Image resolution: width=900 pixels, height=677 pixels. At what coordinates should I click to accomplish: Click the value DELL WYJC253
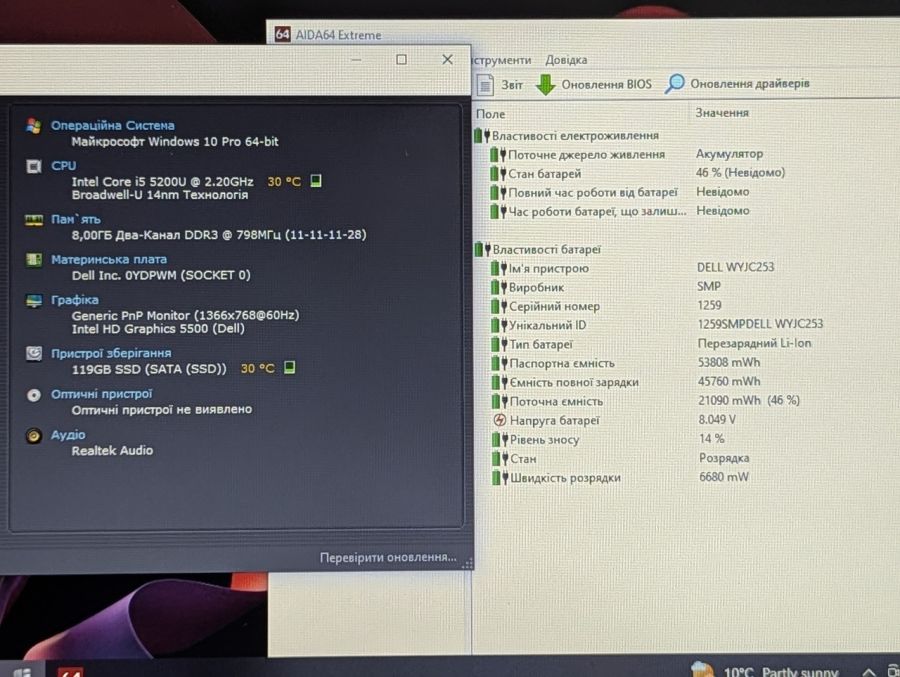click(735, 267)
